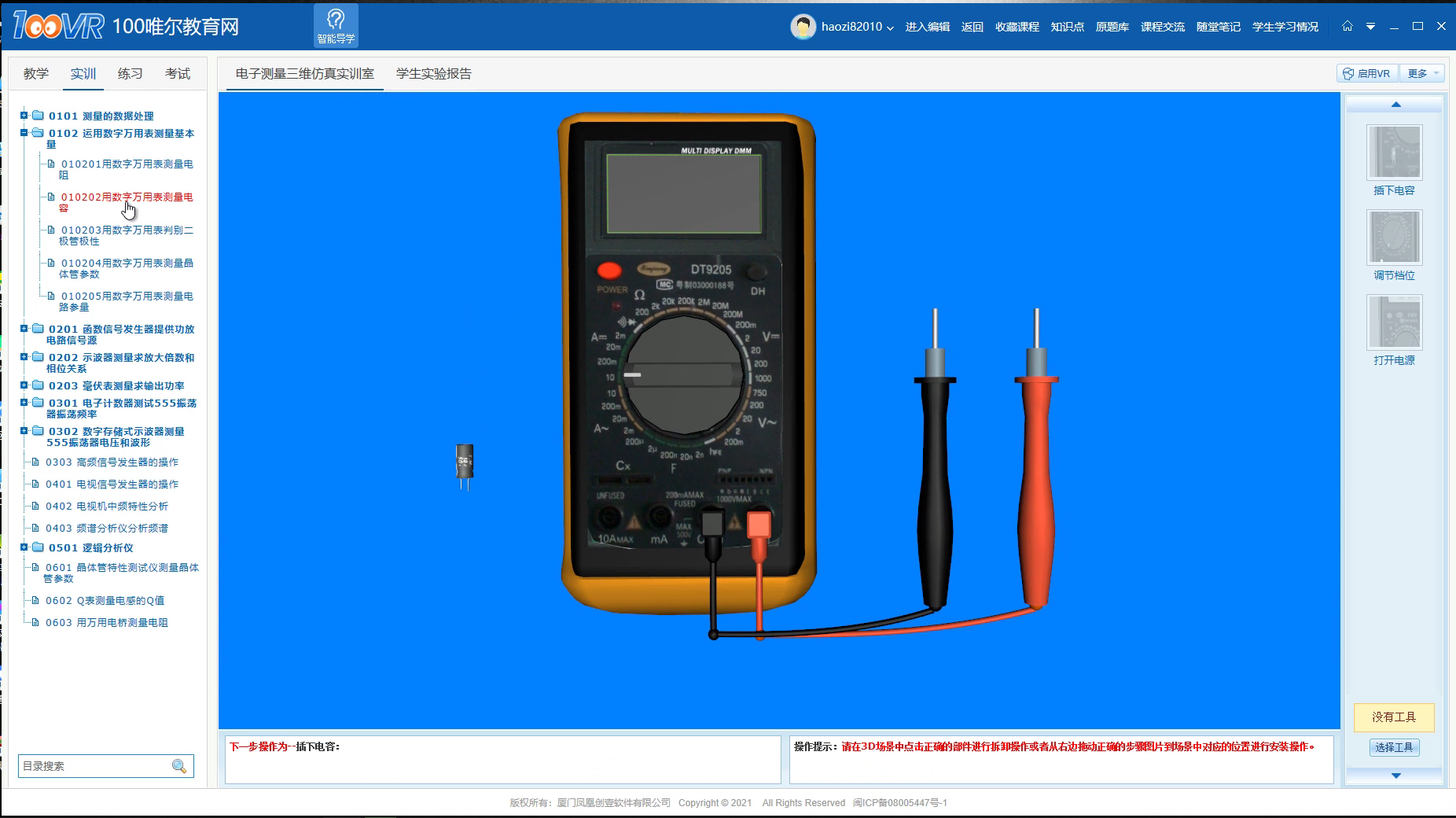Expand the 0101 测量的数据处理 tree node
The height and width of the screenshot is (818, 1456).
(24, 116)
